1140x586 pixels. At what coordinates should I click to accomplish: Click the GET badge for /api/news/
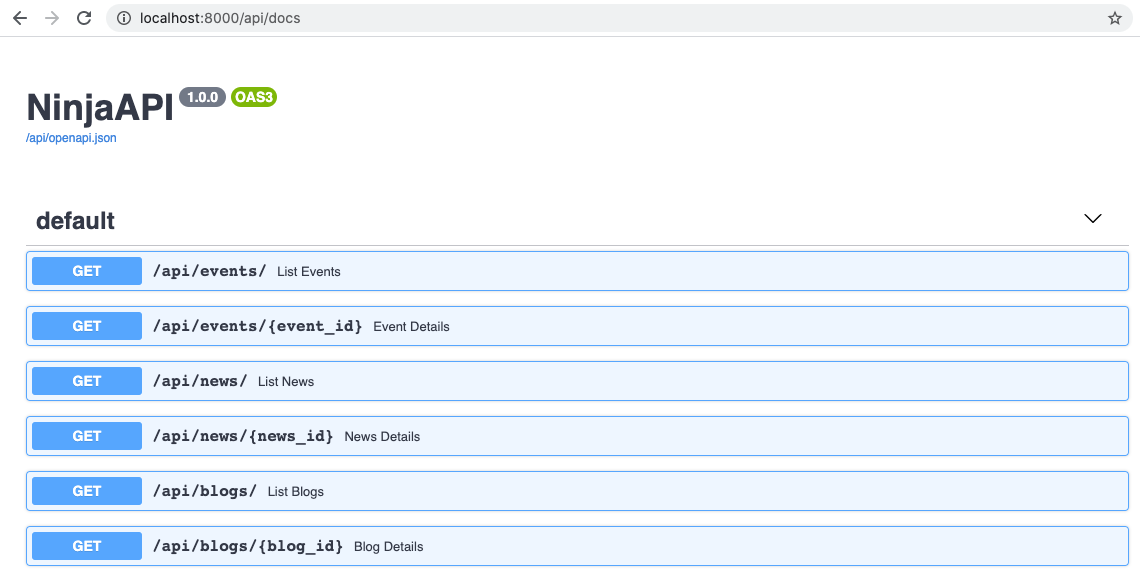pyautogui.click(x=86, y=381)
